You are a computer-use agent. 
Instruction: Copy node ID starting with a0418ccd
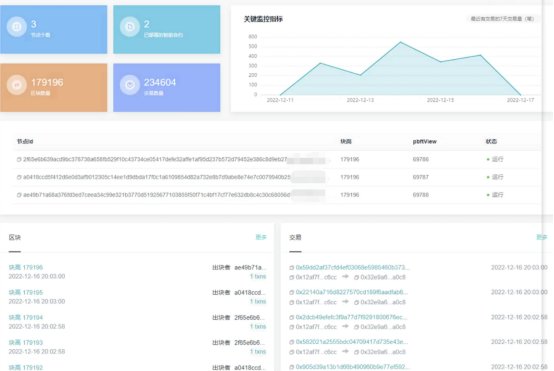point(19,177)
